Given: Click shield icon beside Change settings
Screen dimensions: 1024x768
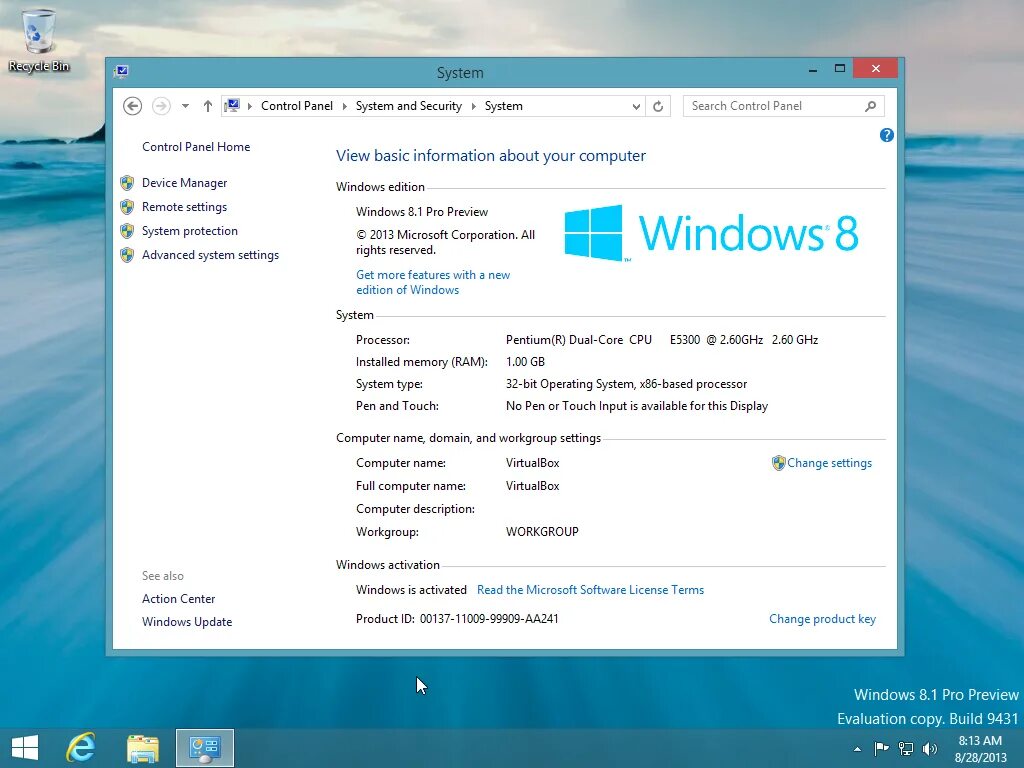Looking at the screenshot, I should click(778, 463).
